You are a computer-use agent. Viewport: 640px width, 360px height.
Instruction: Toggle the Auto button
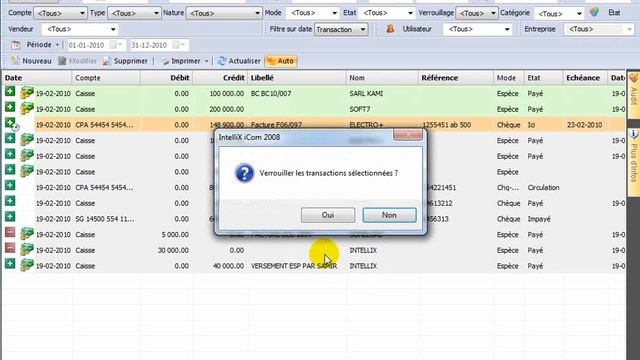coord(280,61)
